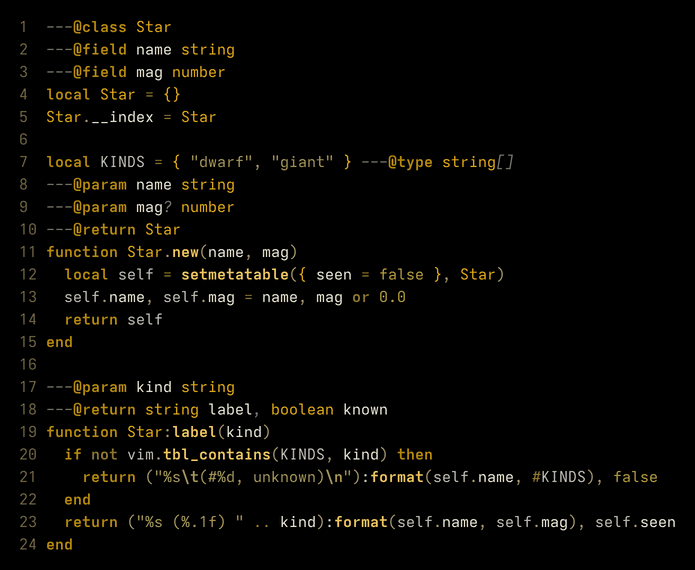This screenshot has height=570, width=695.
Task: Click the end keyword on line 24
Action: tap(59, 545)
